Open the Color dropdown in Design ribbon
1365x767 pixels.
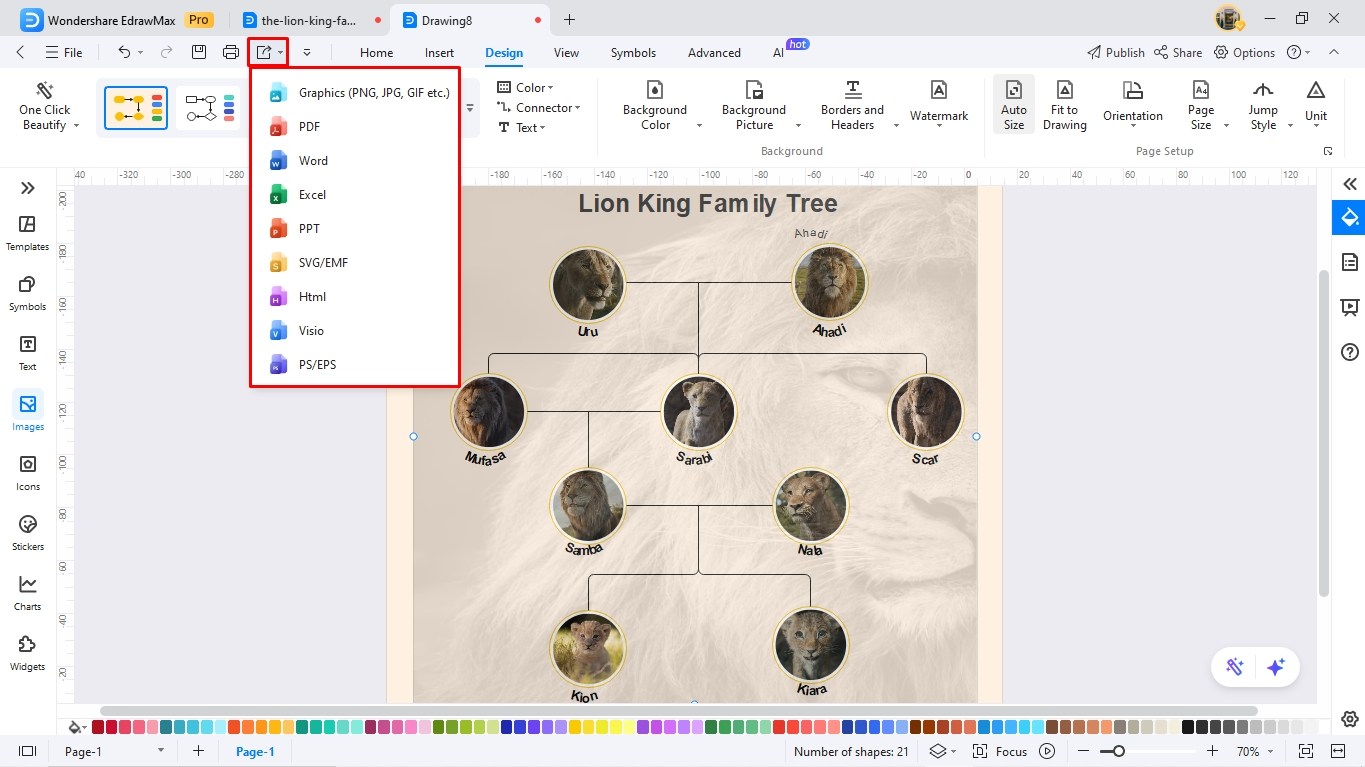525,88
